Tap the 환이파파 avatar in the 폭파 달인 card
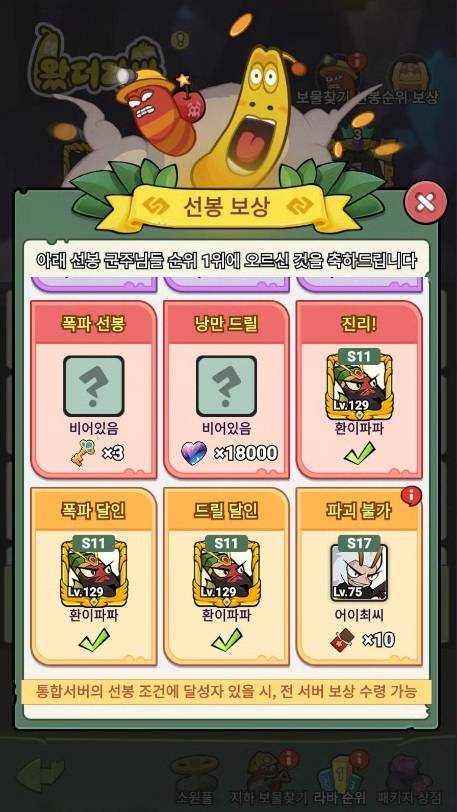457x812 pixels. 94,571
